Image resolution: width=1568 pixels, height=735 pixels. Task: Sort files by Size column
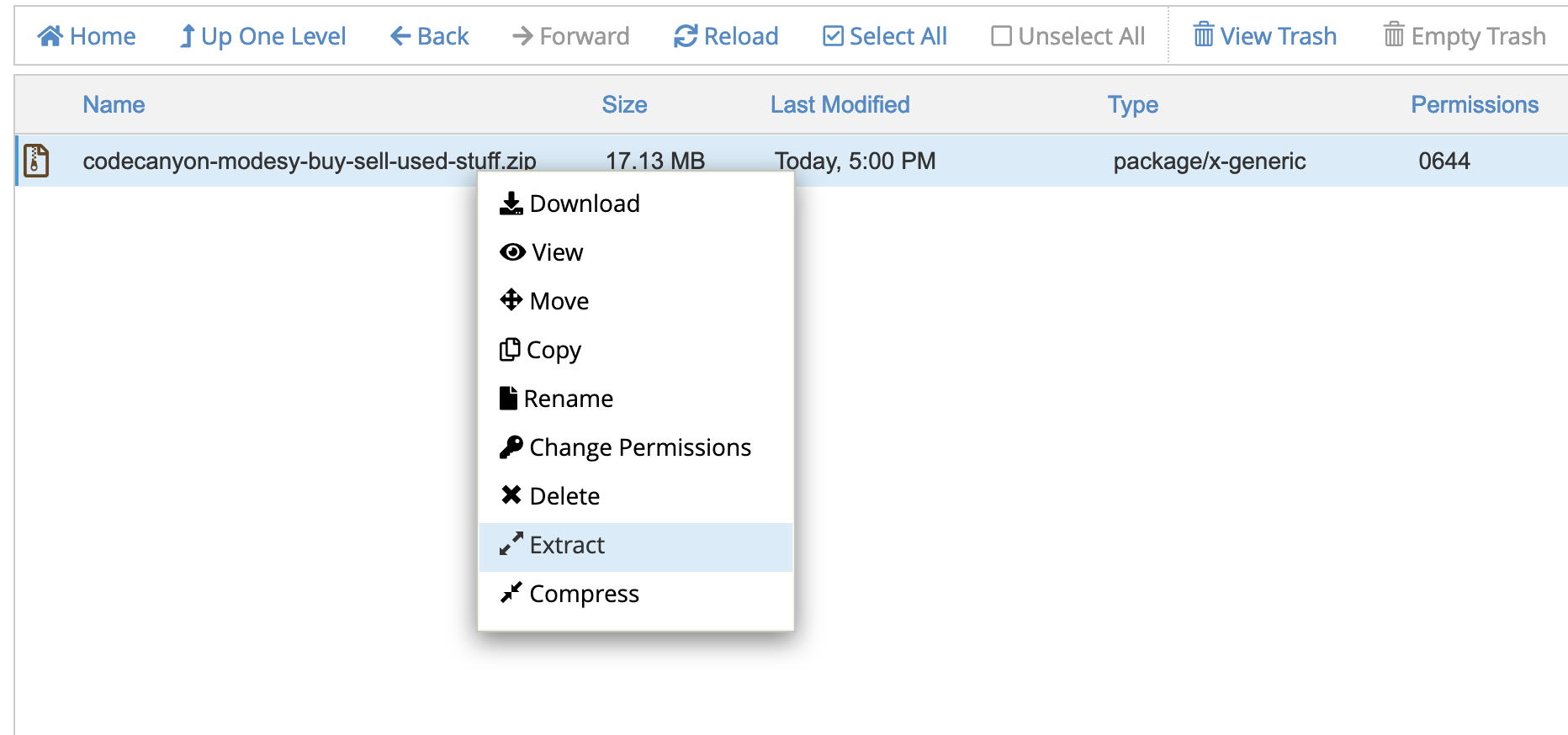tap(624, 104)
